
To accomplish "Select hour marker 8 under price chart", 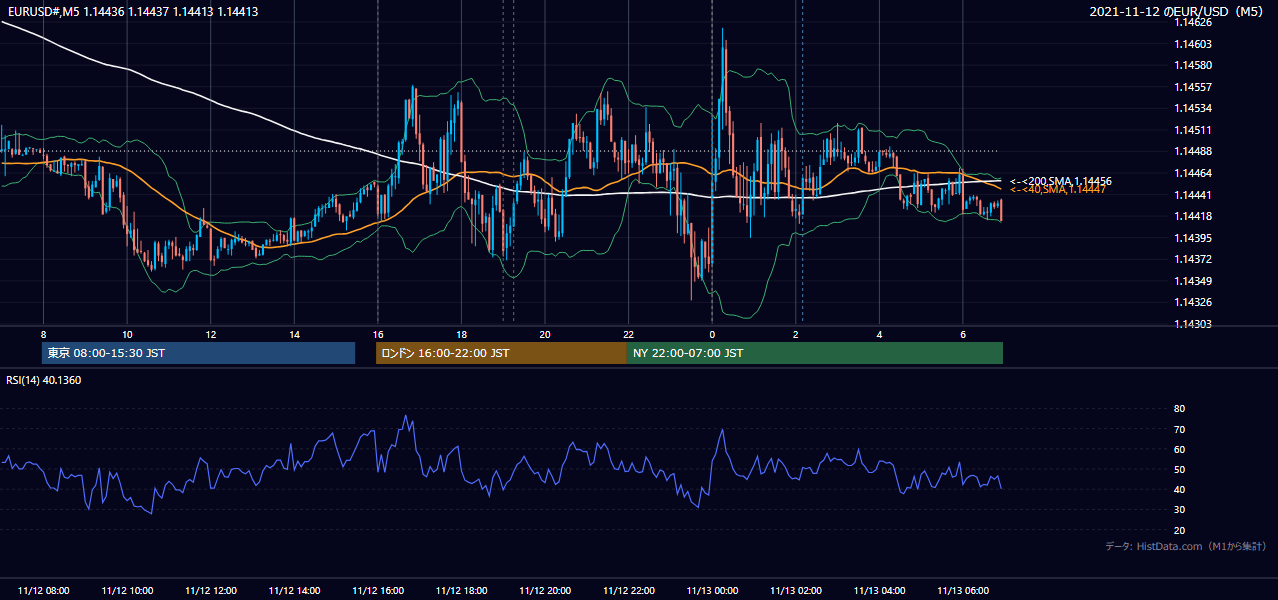I will (x=43, y=333).
